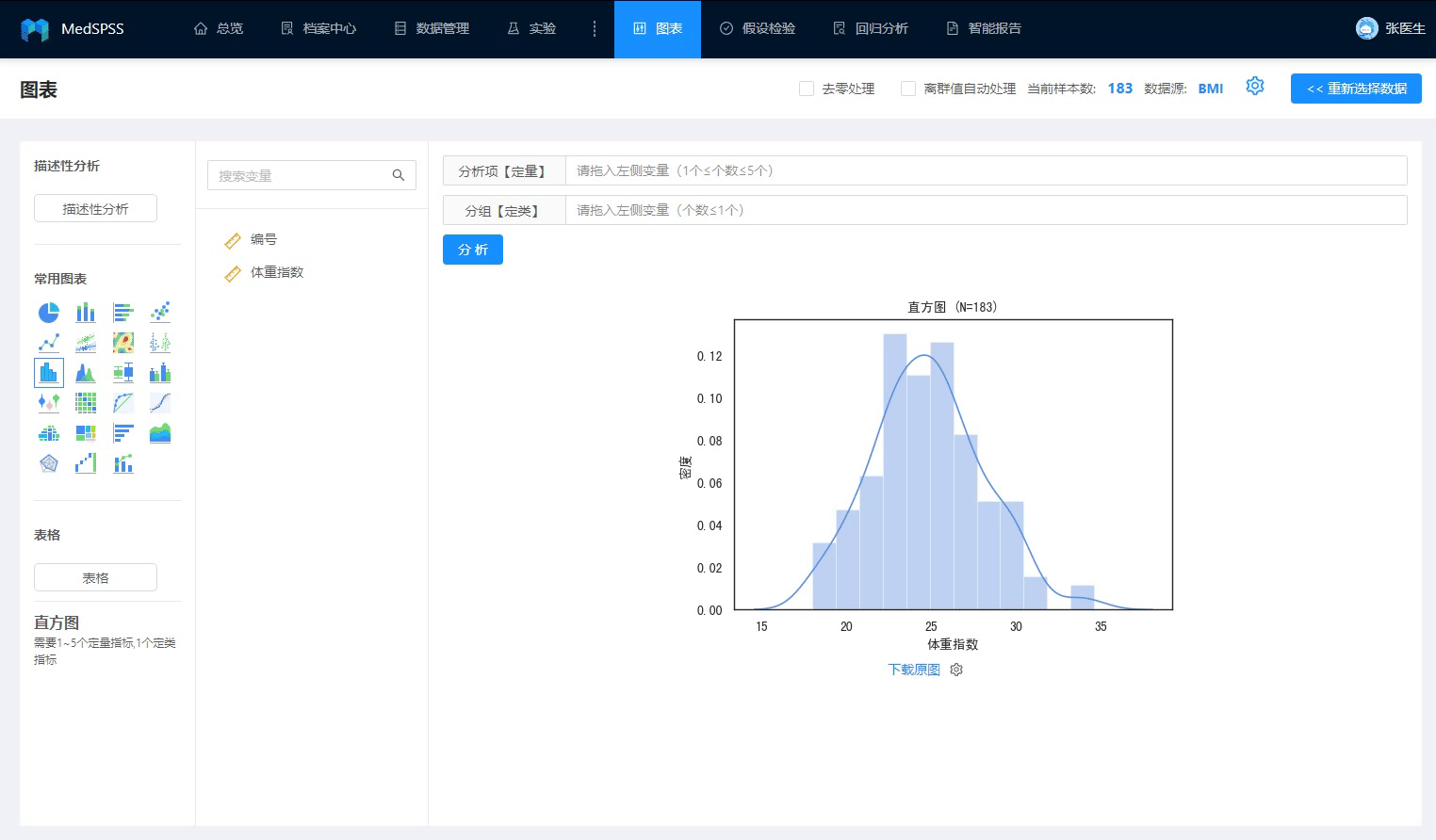Open data source settings gear icon

pyautogui.click(x=1255, y=87)
